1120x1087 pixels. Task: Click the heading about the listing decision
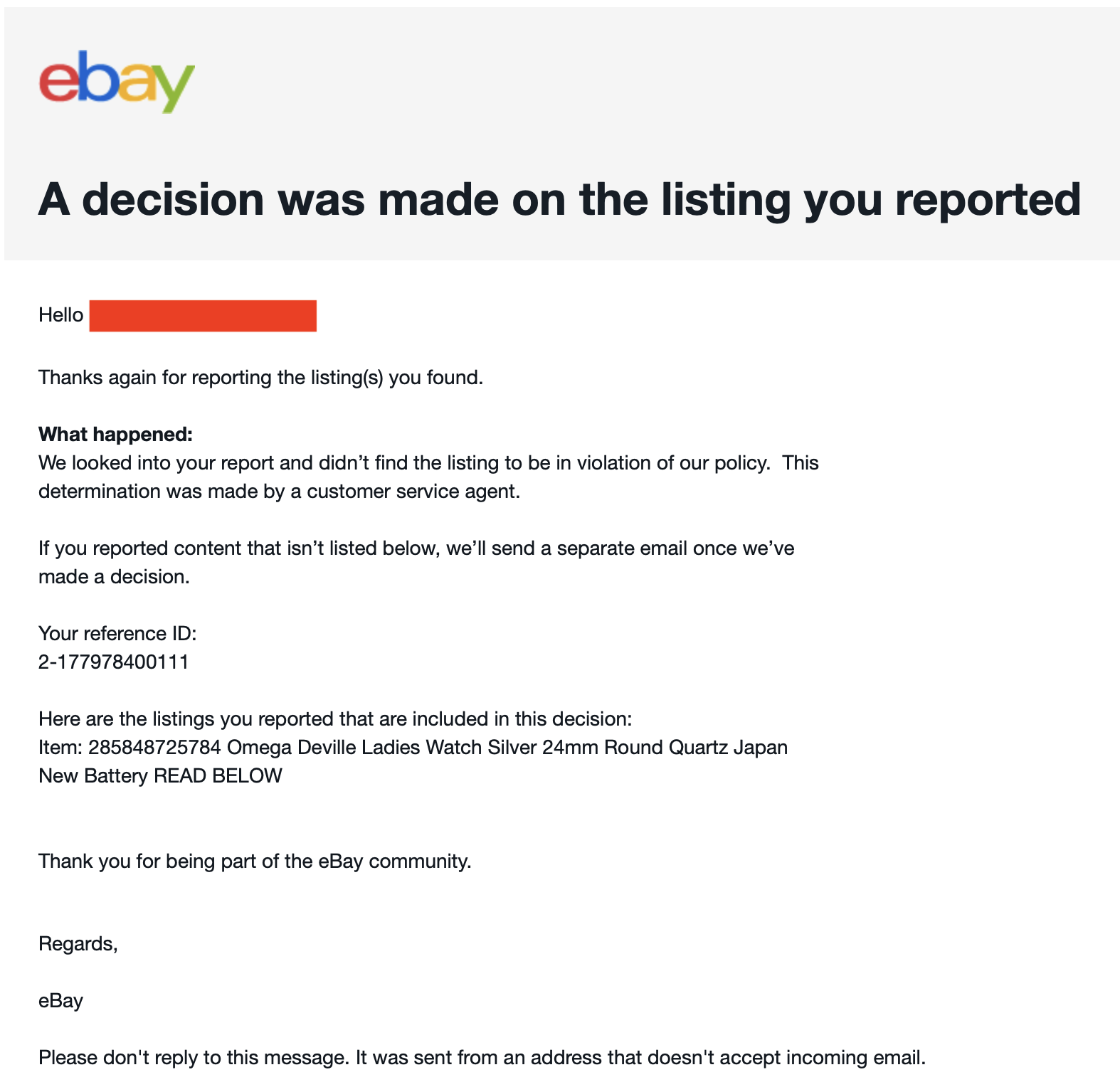(559, 199)
